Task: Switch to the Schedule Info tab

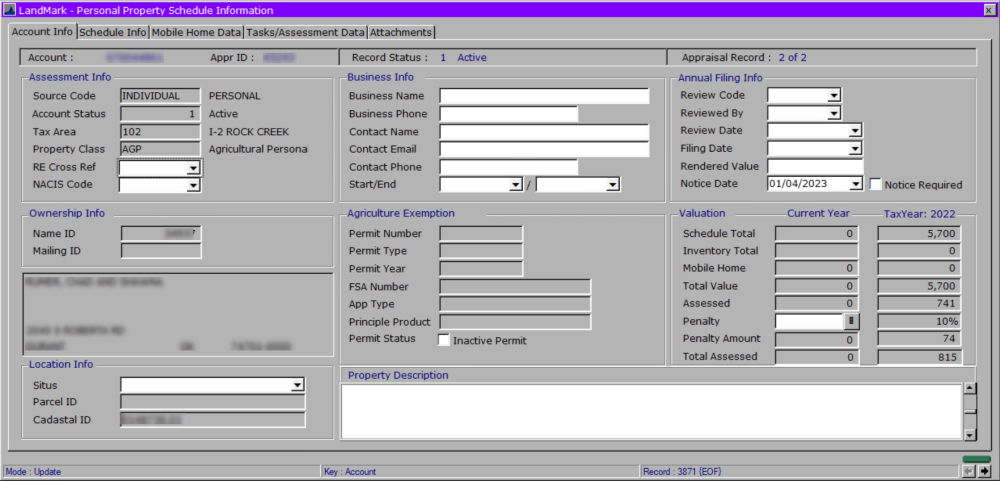Action: [114, 32]
